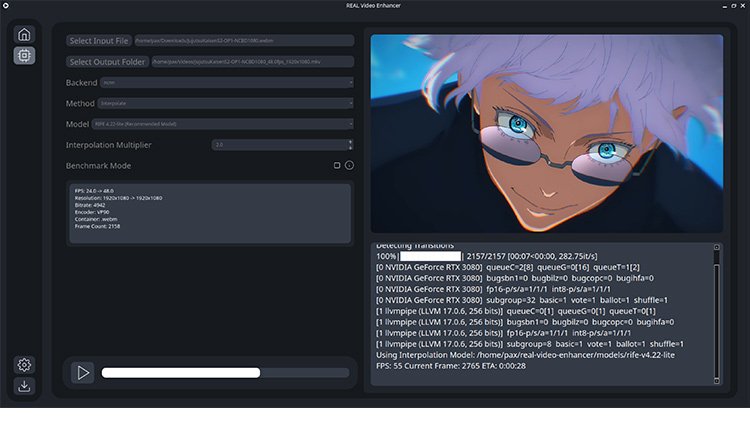Minimize the REAL Video Enhancer window

pos(725,6)
